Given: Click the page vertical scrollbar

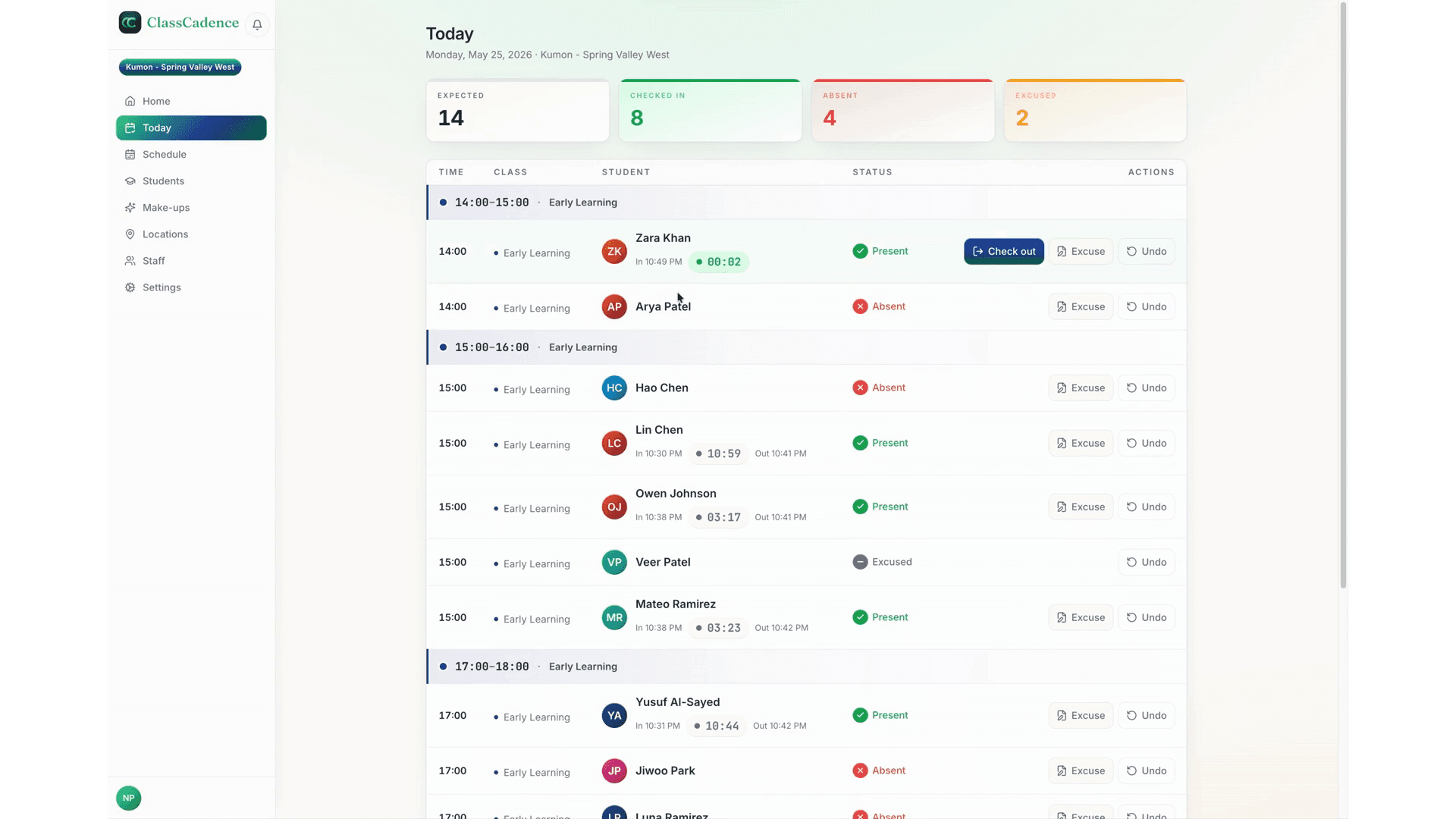Looking at the screenshot, I should pyautogui.click(x=1343, y=296).
